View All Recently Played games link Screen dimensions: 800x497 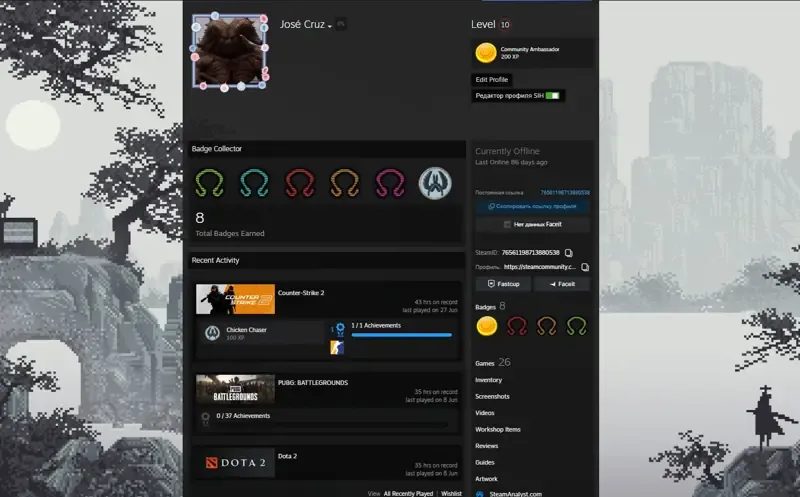coord(408,493)
